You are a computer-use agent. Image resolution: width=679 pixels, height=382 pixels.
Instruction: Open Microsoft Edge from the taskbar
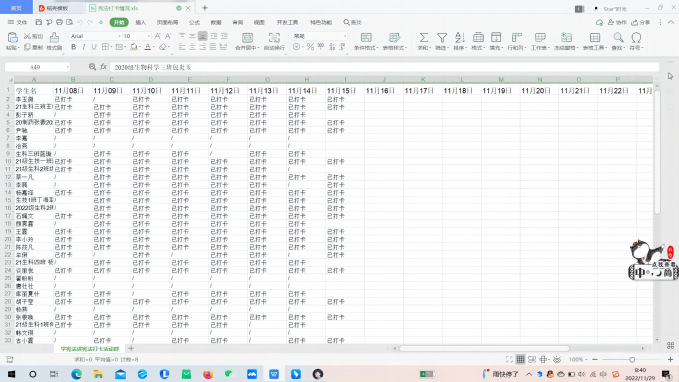click(77, 374)
